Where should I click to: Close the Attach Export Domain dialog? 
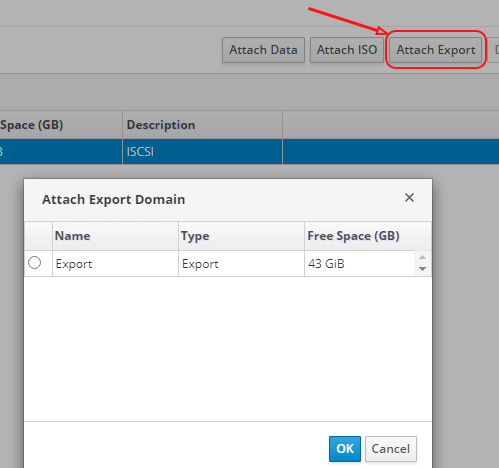(409, 197)
